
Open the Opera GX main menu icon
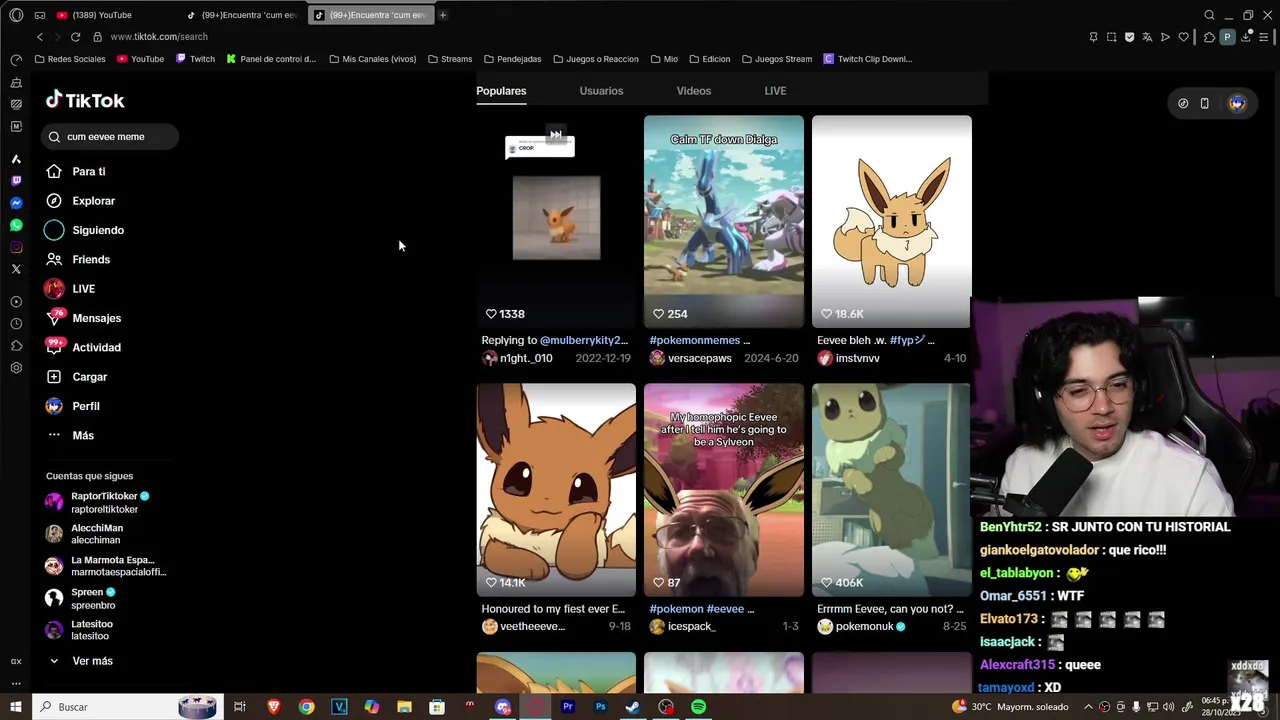[x=16, y=15]
